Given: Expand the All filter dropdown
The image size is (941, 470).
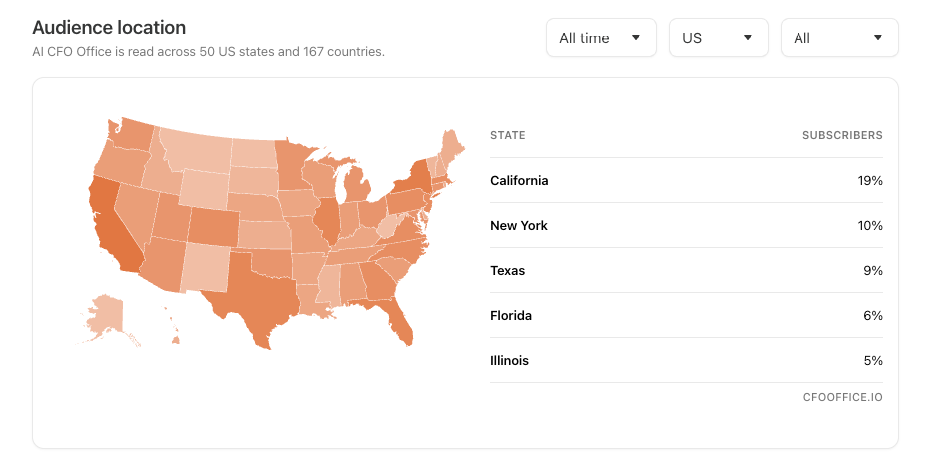Looking at the screenshot, I should tap(840, 38).
